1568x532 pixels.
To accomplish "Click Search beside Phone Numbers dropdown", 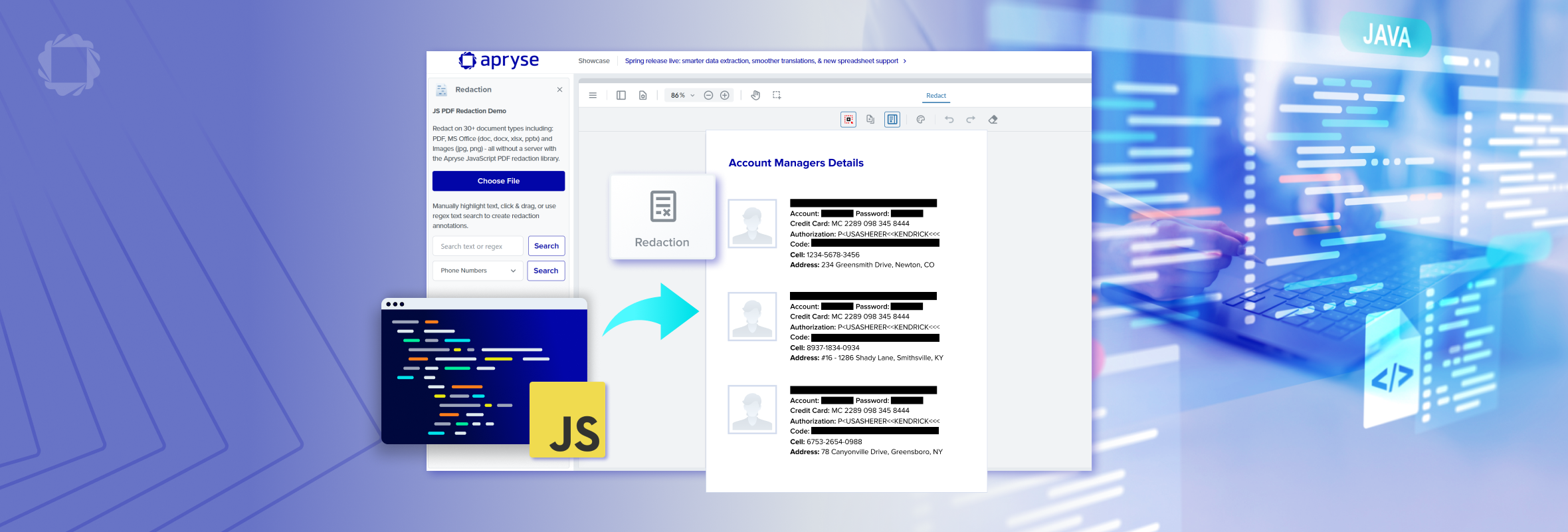I will pyautogui.click(x=545, y=271).
